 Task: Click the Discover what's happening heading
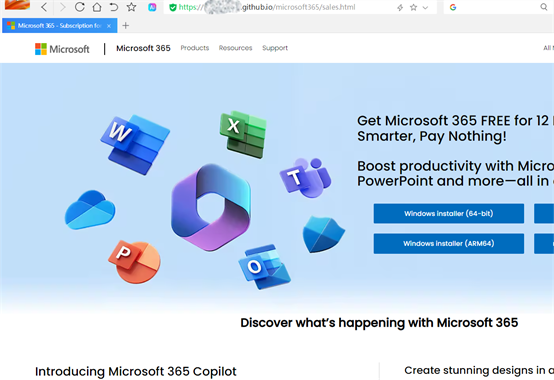(379, 323)
